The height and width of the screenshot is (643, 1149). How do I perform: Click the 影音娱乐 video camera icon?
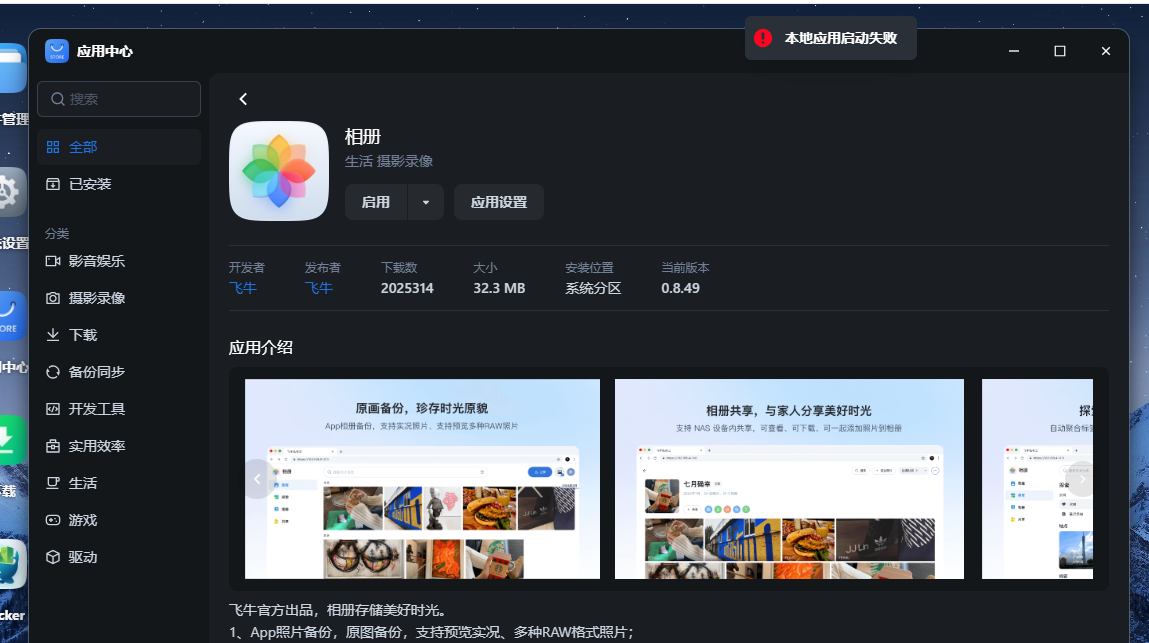pos(53,261)
